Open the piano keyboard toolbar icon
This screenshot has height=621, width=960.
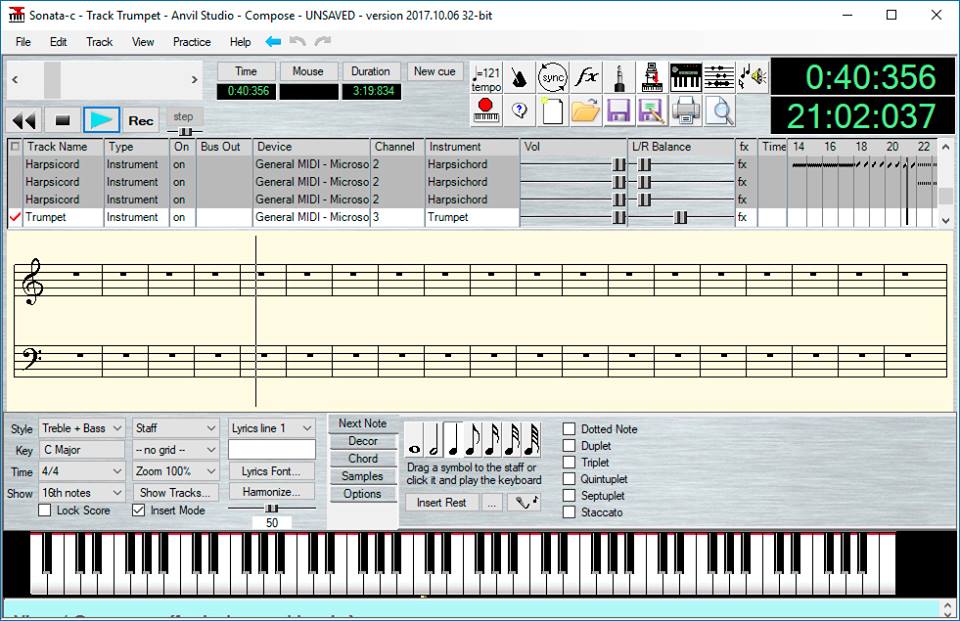click(688, 77)
